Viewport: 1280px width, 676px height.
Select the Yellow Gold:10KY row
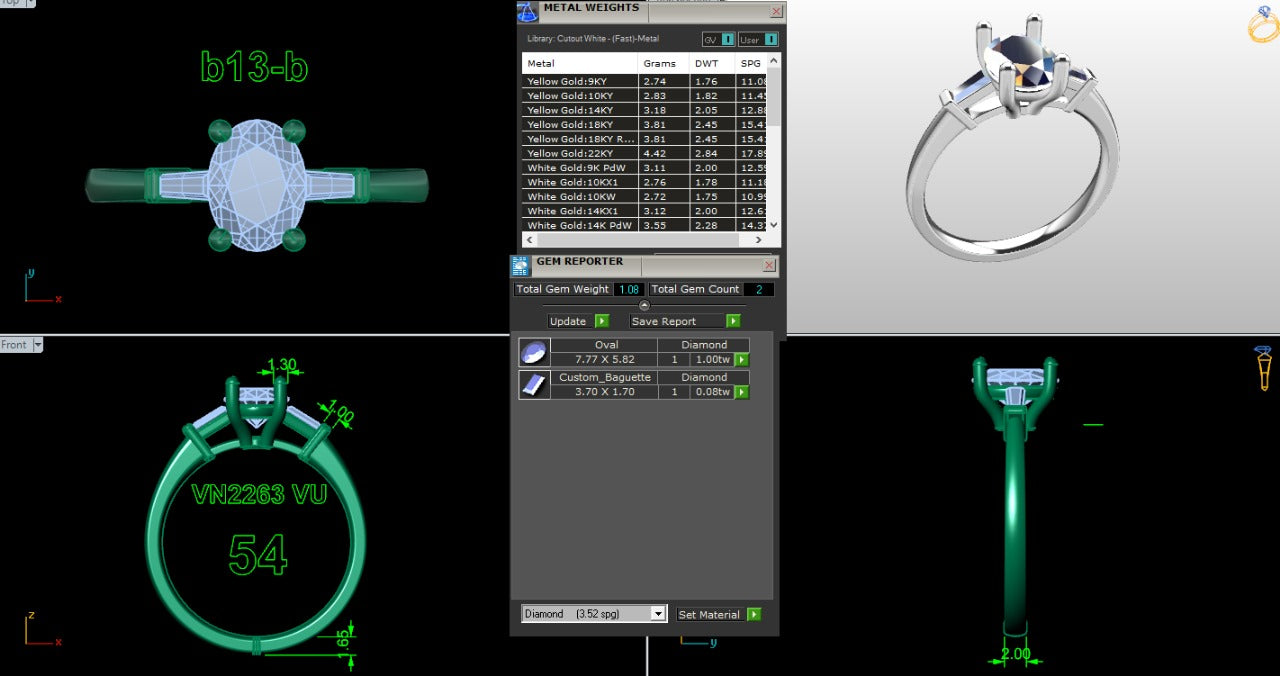coord(645,96)
